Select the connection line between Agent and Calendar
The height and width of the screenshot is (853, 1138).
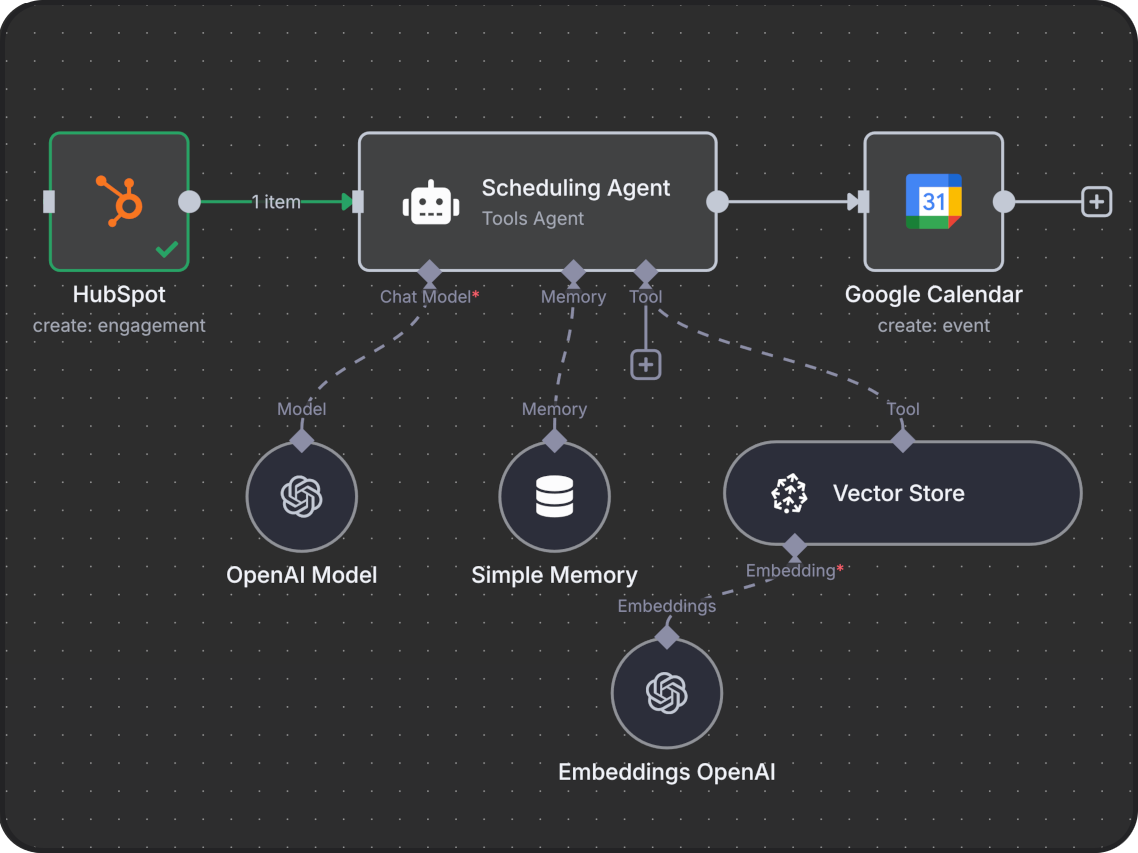tap(790, 201)
